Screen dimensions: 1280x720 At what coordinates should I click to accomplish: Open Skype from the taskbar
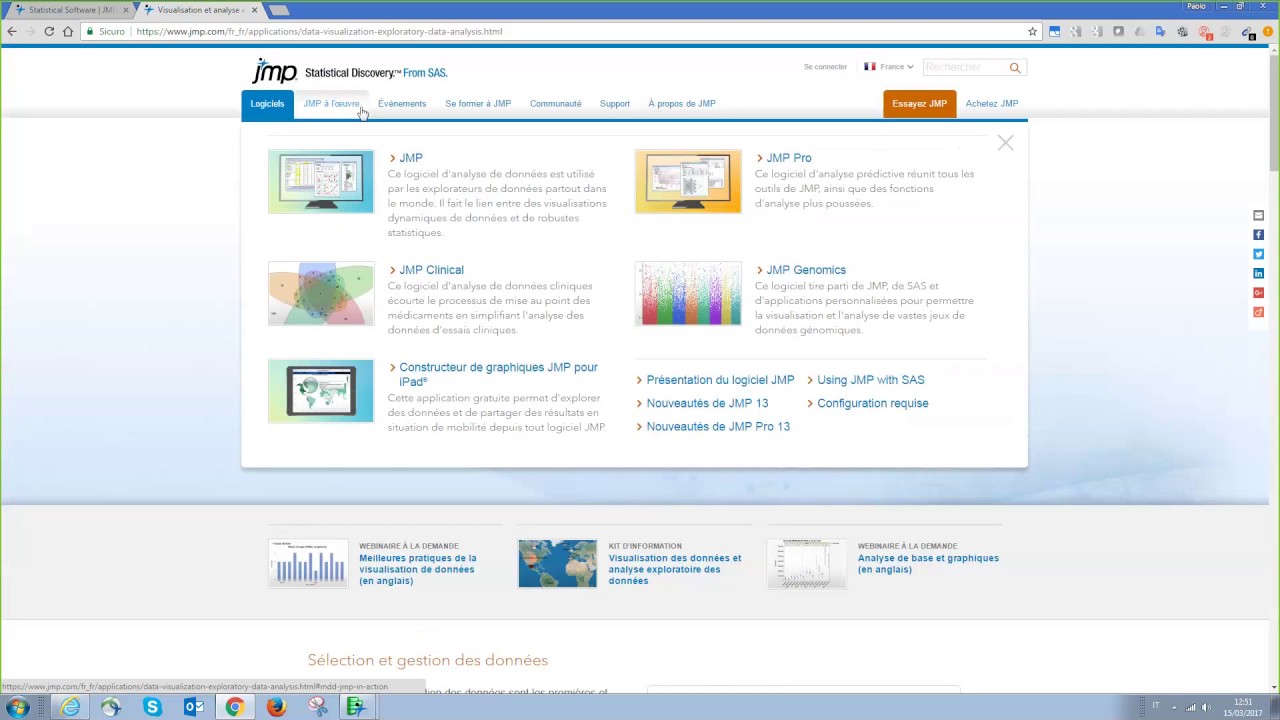[x=152, y=707]
